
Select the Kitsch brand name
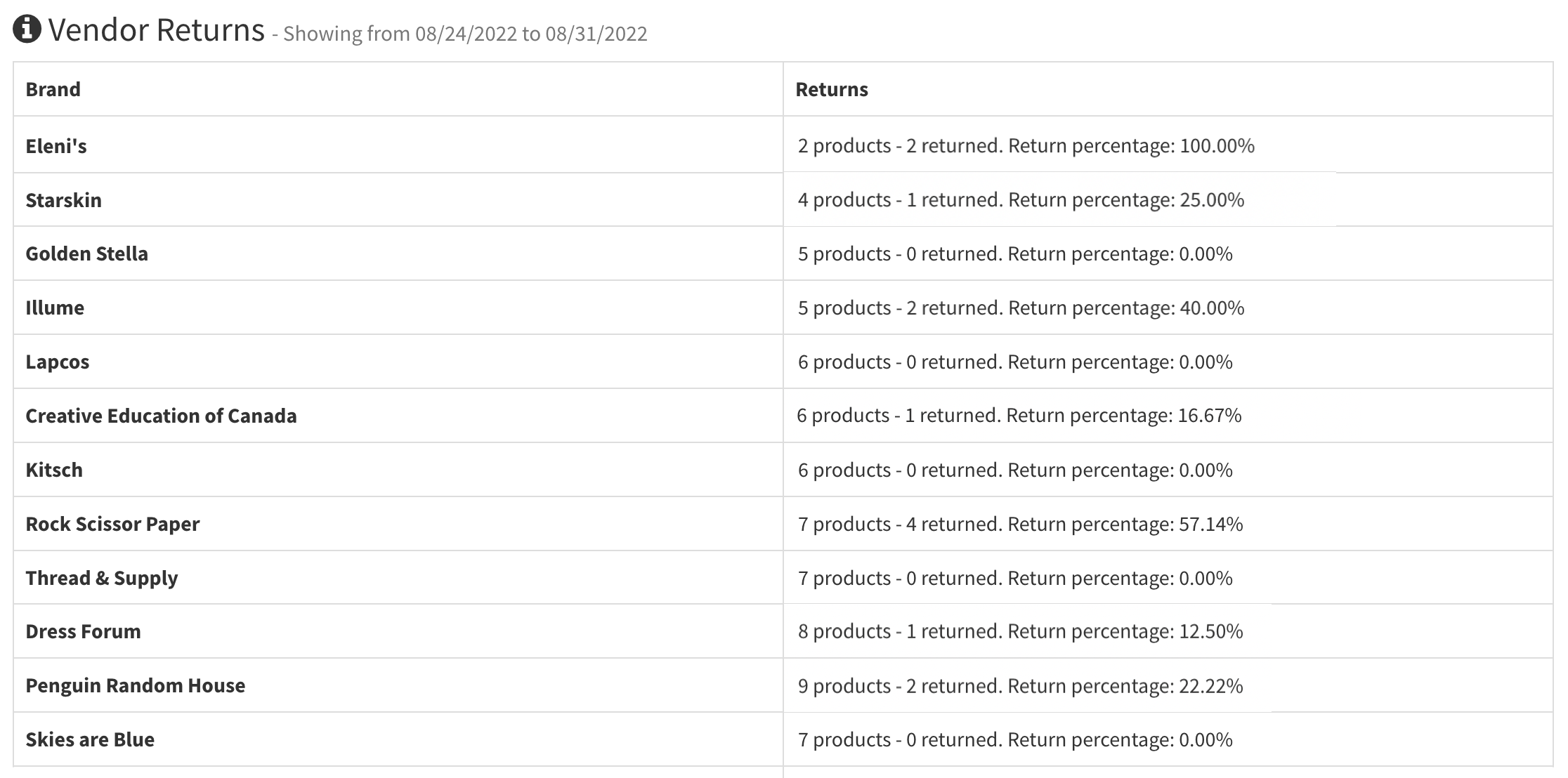pyautogui.click(x=54, y=470)
